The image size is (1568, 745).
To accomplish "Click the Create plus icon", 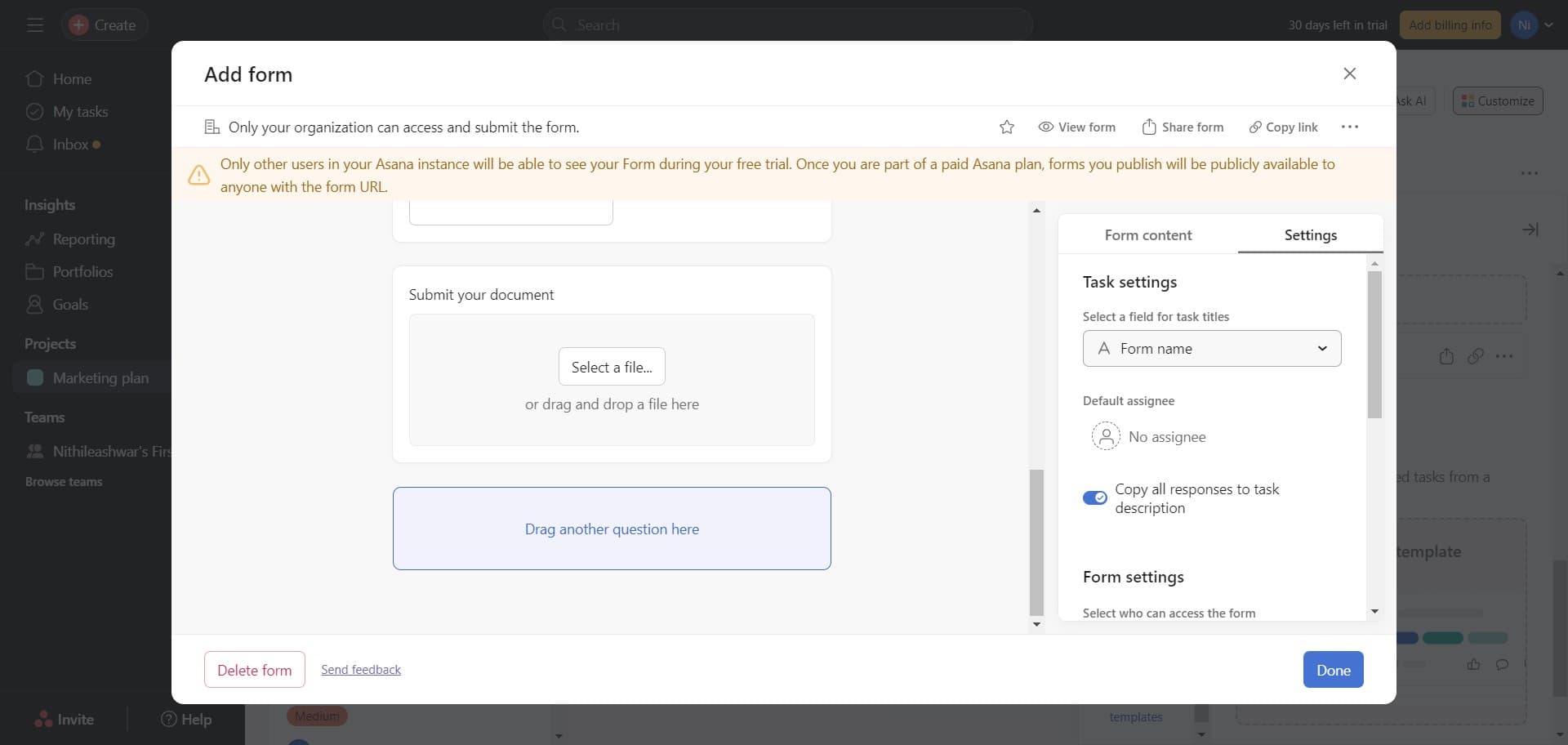I will pyautogui.click(x=78, y=25).
